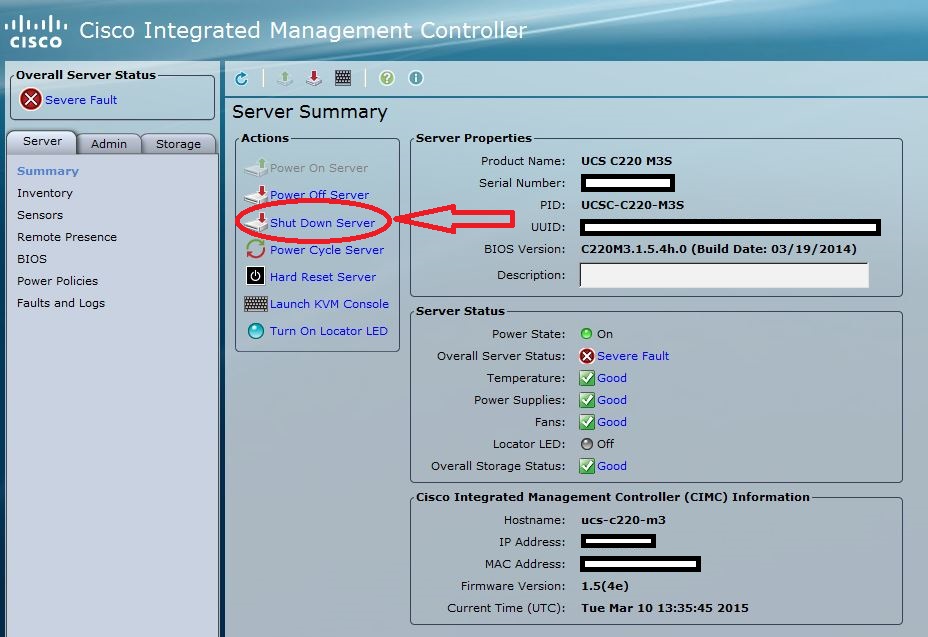Switch to the Storage tab
The width and height of the screenshot is (928, 637).
pos(178,144)
